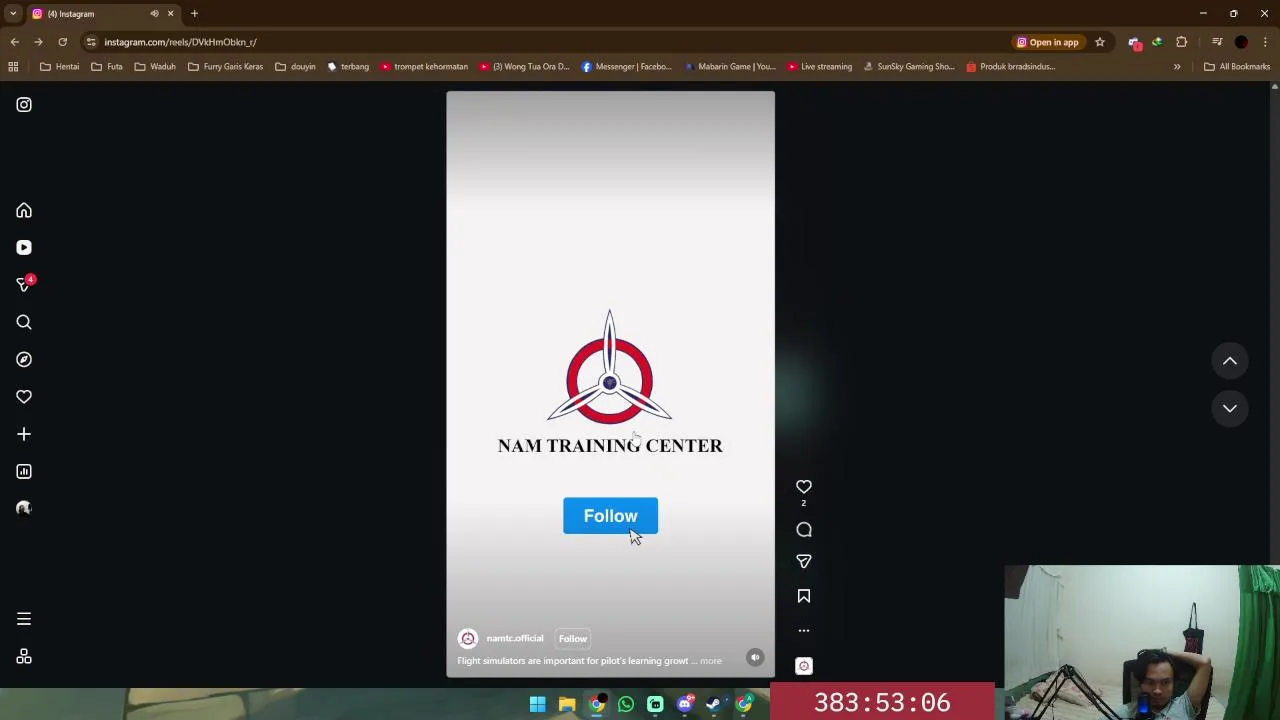
Task: Open the 'douyin' bookmark folder
Action: (x=295, y=67)
